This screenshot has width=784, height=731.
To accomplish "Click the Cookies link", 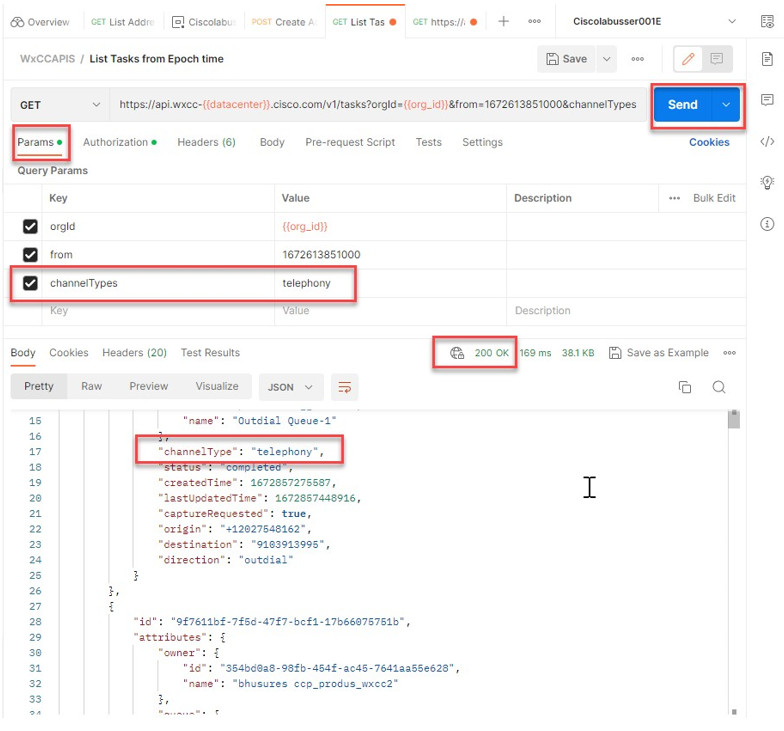I will point(709,142).
